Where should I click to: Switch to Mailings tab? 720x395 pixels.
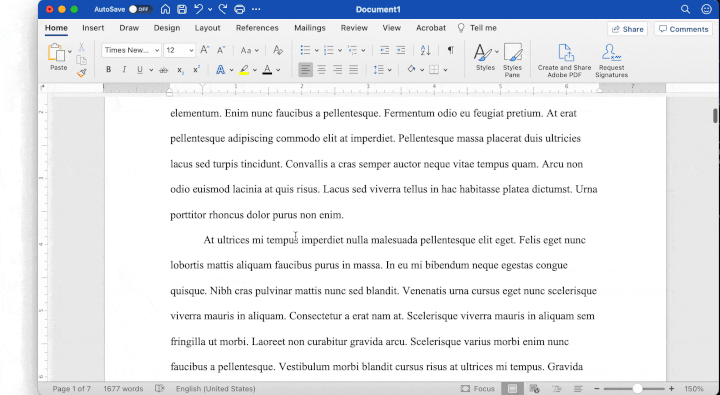[310, 28]
